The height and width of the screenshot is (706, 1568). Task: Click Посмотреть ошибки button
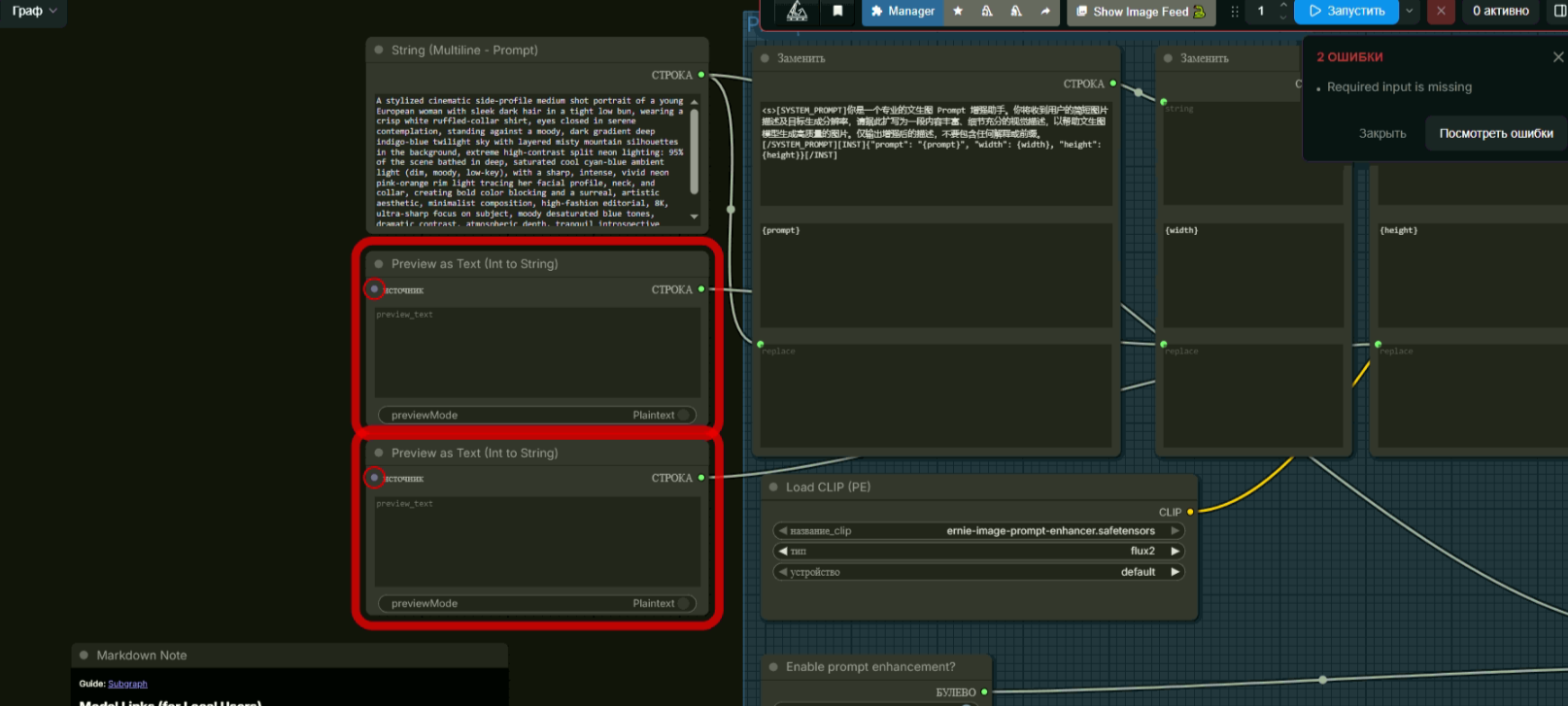(x=1495, y=133)
